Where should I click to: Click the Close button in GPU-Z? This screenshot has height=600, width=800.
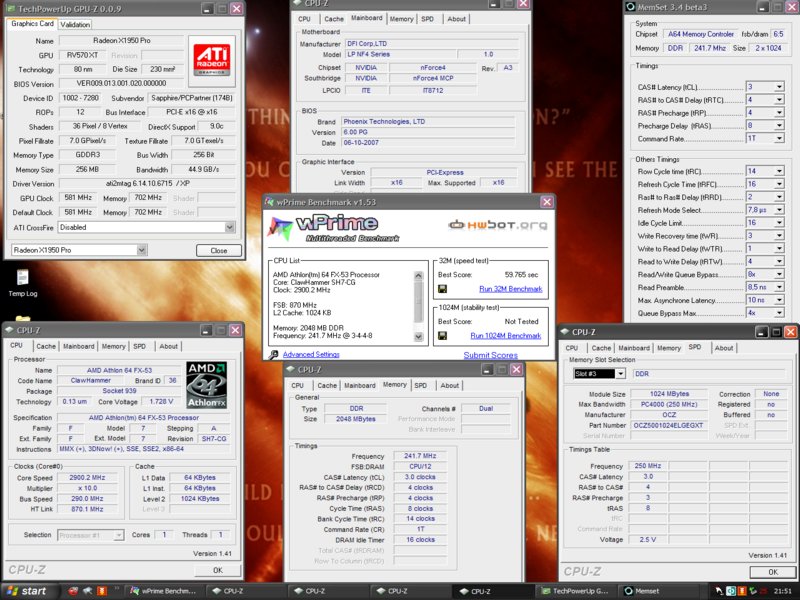(219, 251)
